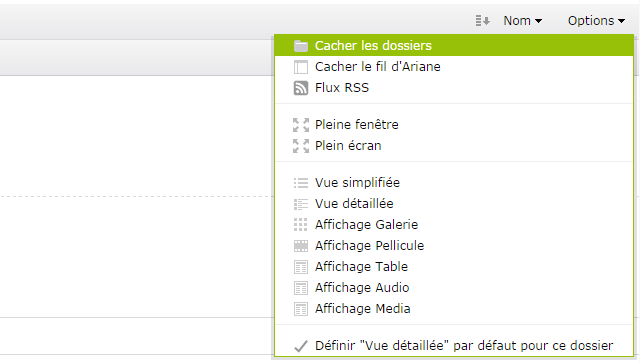640x362 pixels.
Task: Toggle the sort order icon next to Nom
Action: click(482, 20)
